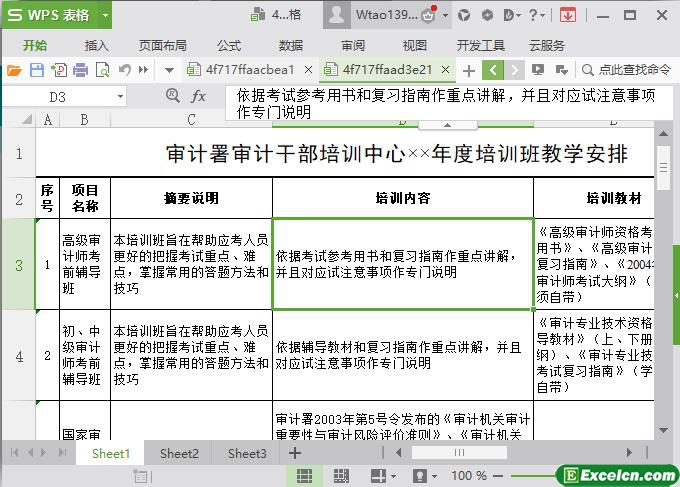Screen dimensions: 680x487
Task: Undo the last action
Action: [x=125, y=70]
